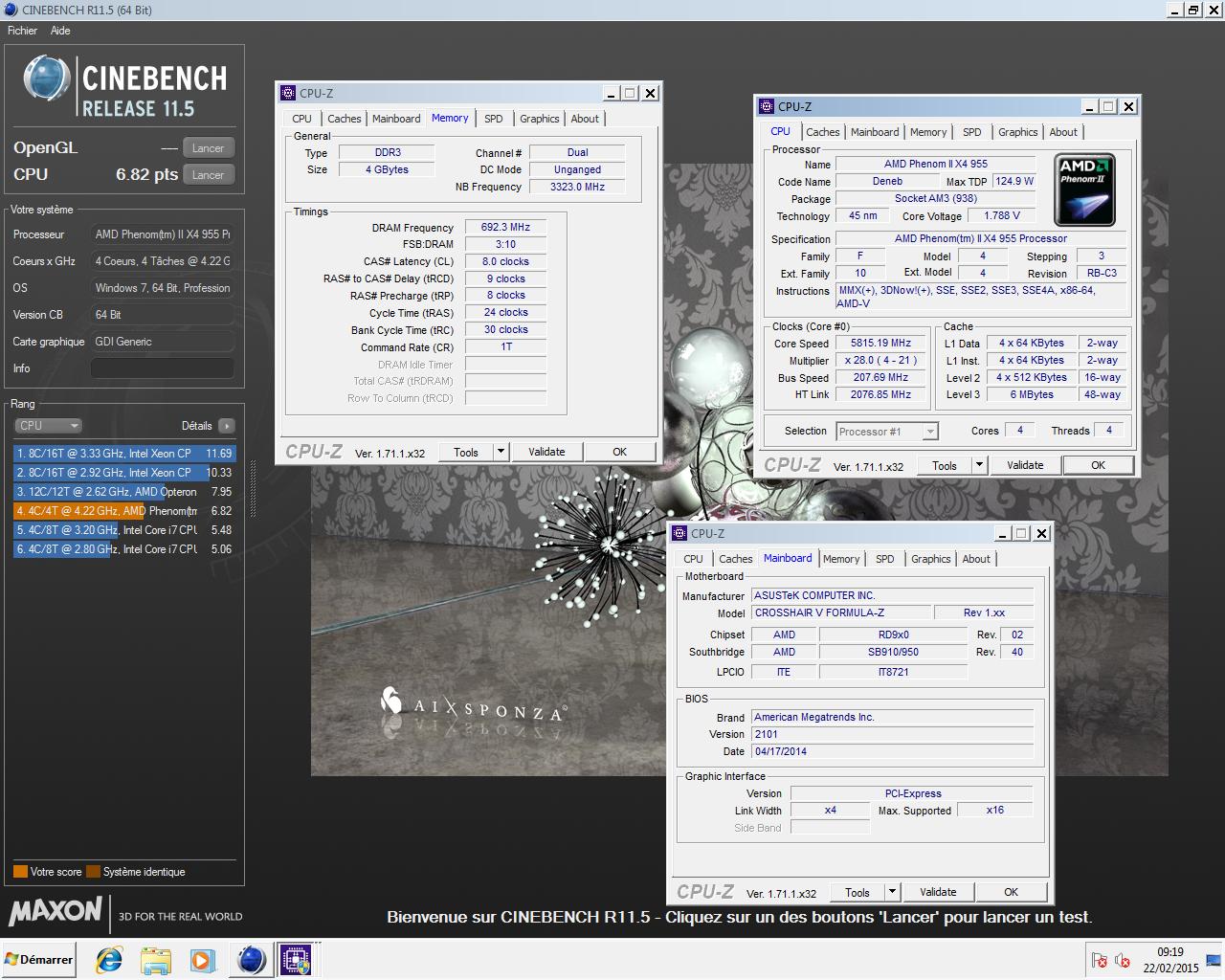
Task: Click Mainboard CPU-Z window title icon
Action: point(679,533)
